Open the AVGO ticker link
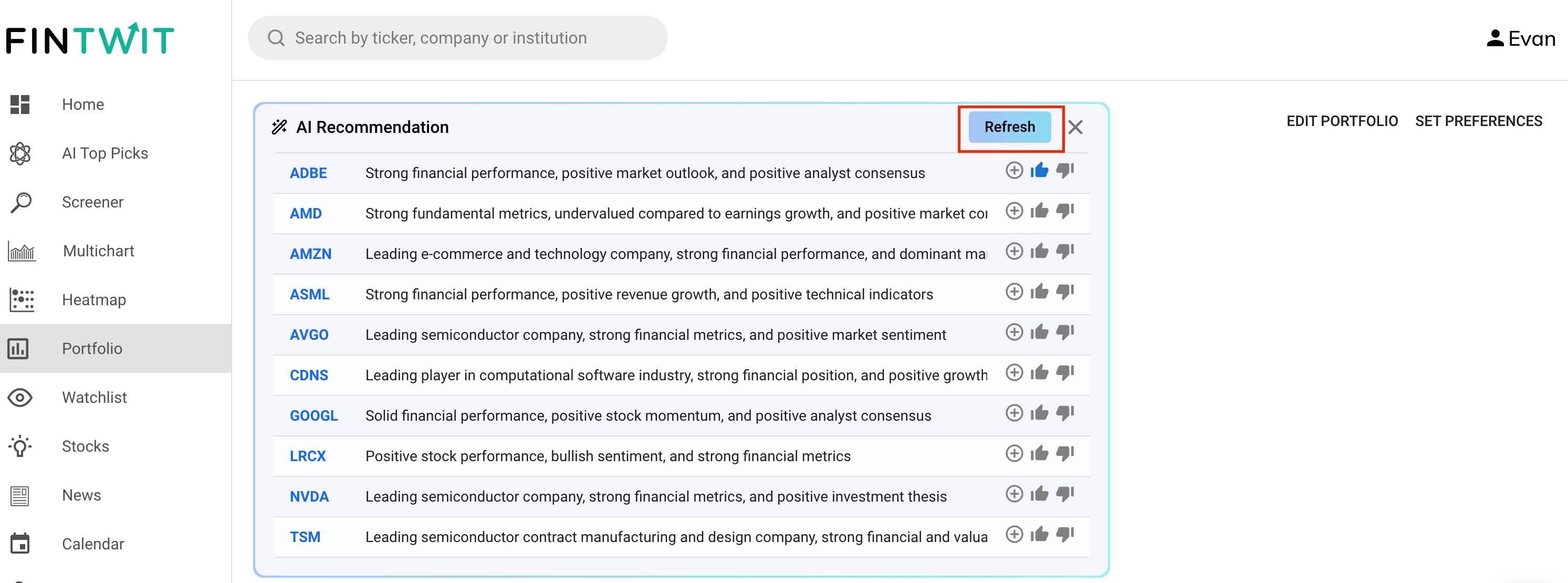 click(x=309, y=335)
